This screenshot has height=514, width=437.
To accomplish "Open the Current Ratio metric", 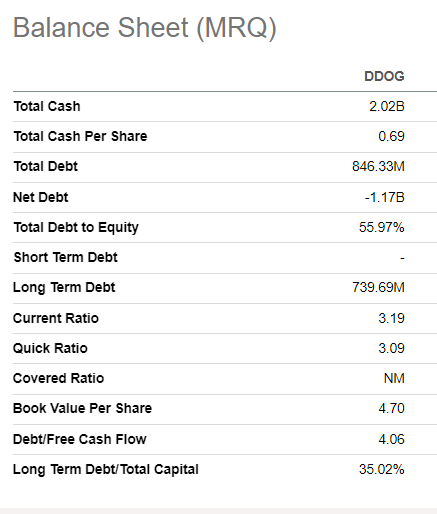I will click(x=56, y=318).
